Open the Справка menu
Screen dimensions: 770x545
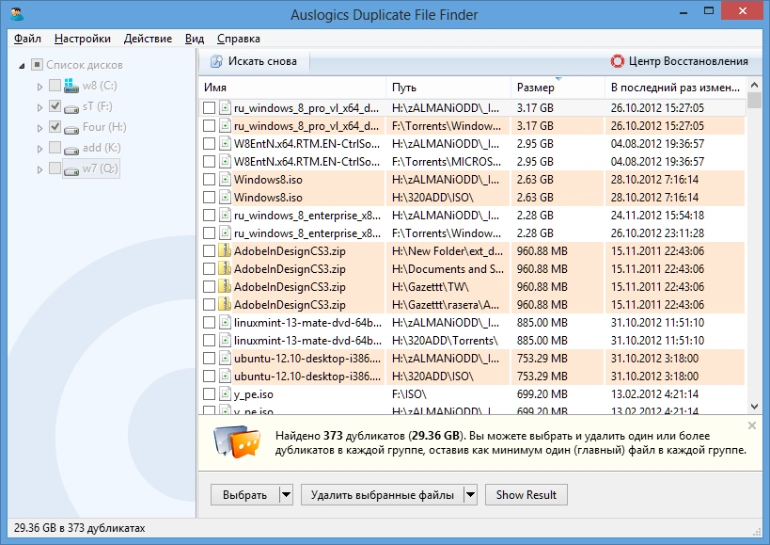pos(239,38)
